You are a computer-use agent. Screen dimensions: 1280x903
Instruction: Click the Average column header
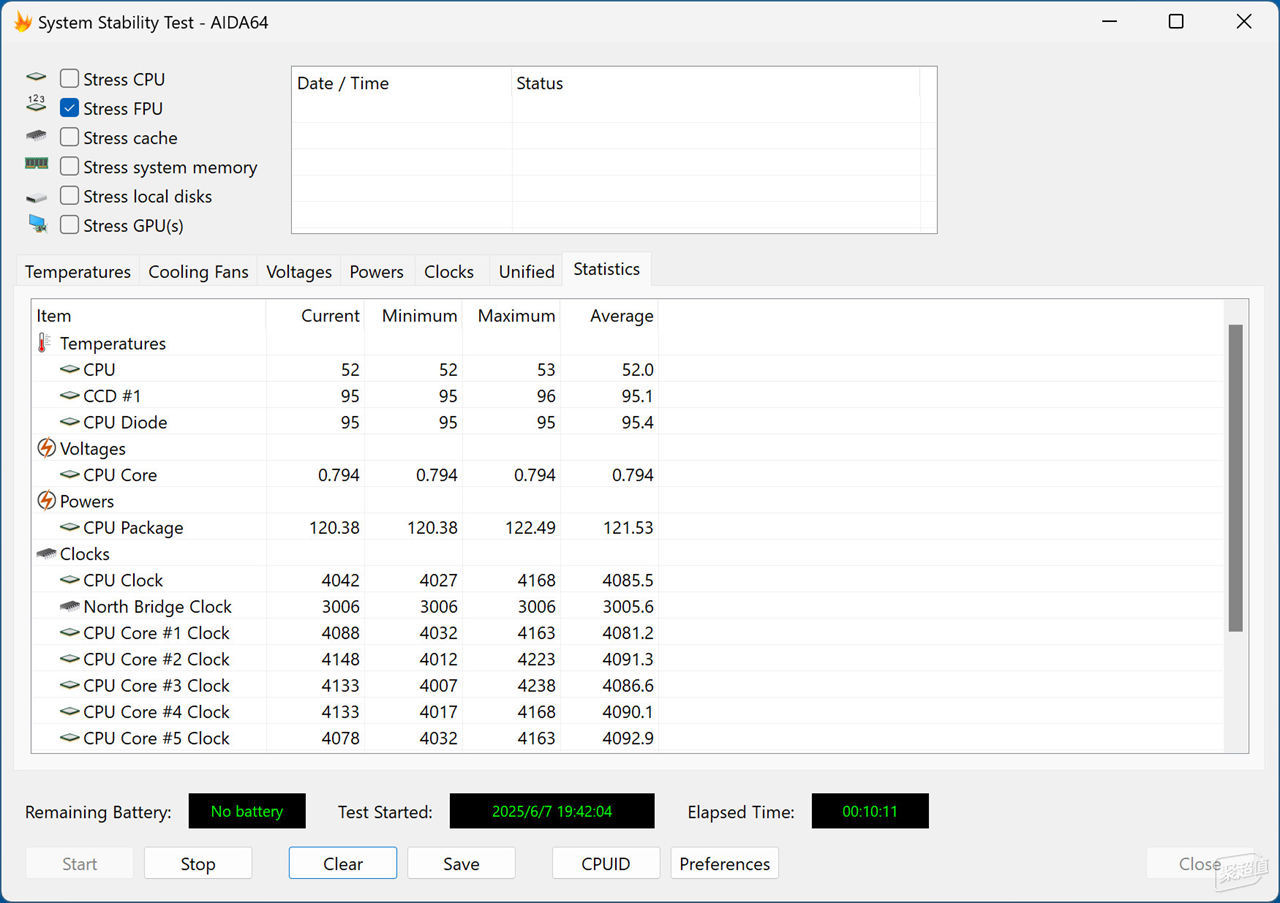610,316
